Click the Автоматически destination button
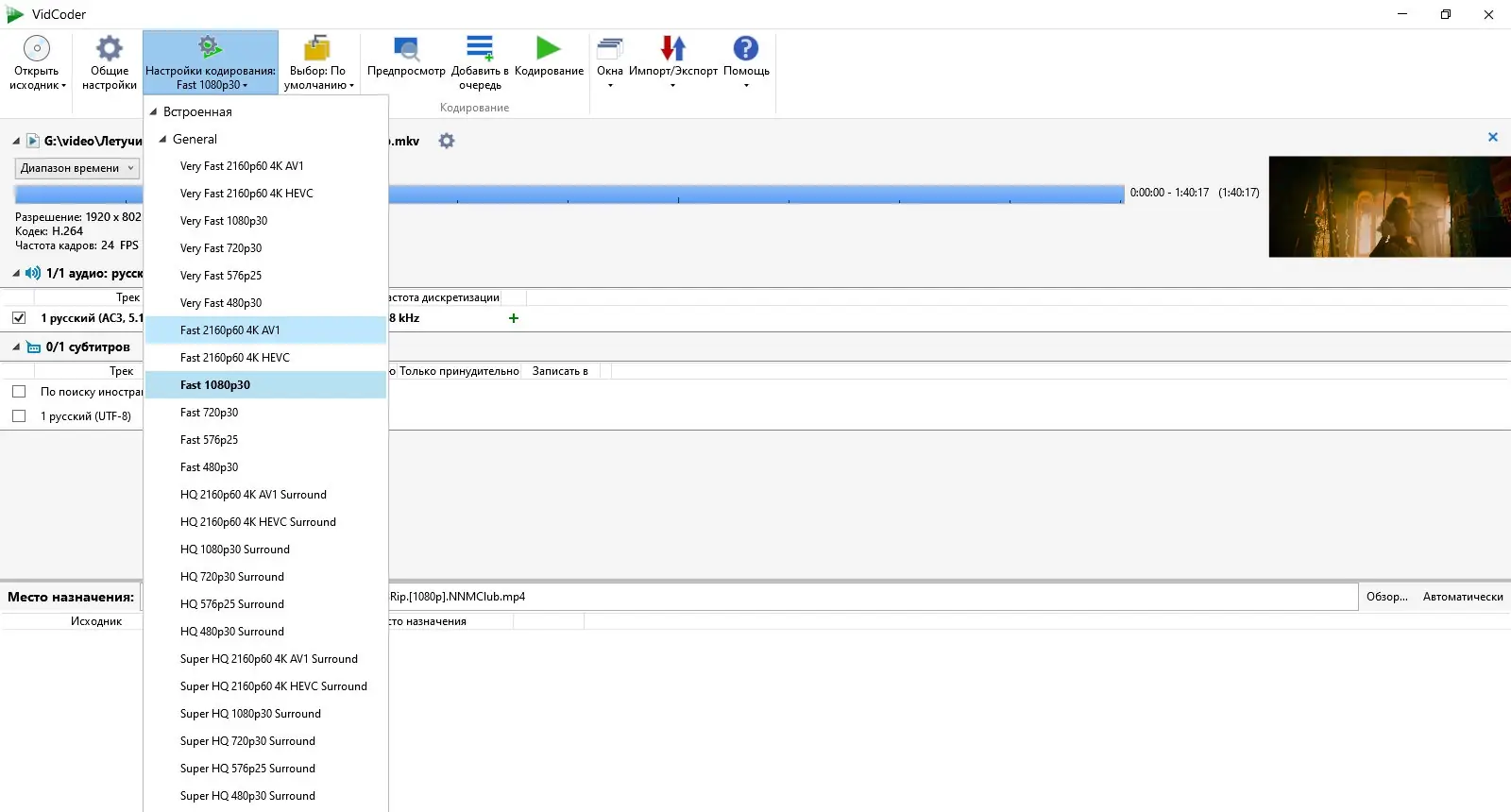This screenshot has width=1511, height=812. tap(1463, 597)
